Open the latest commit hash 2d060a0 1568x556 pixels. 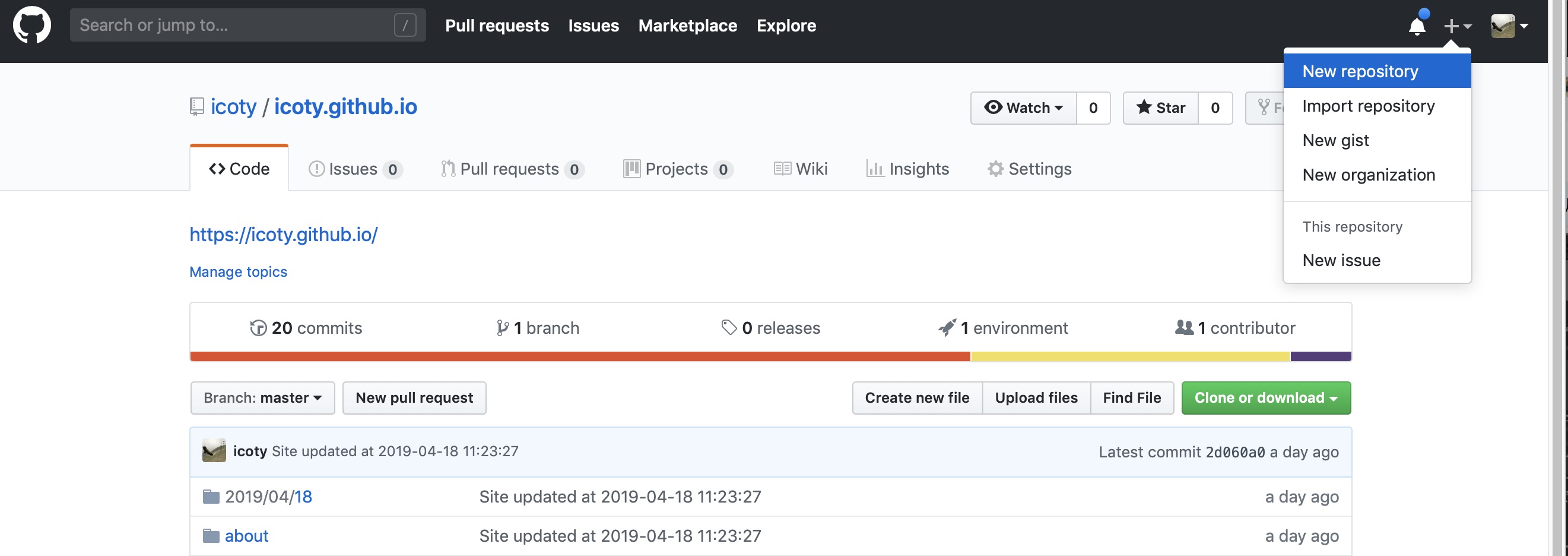(1235, 452)
